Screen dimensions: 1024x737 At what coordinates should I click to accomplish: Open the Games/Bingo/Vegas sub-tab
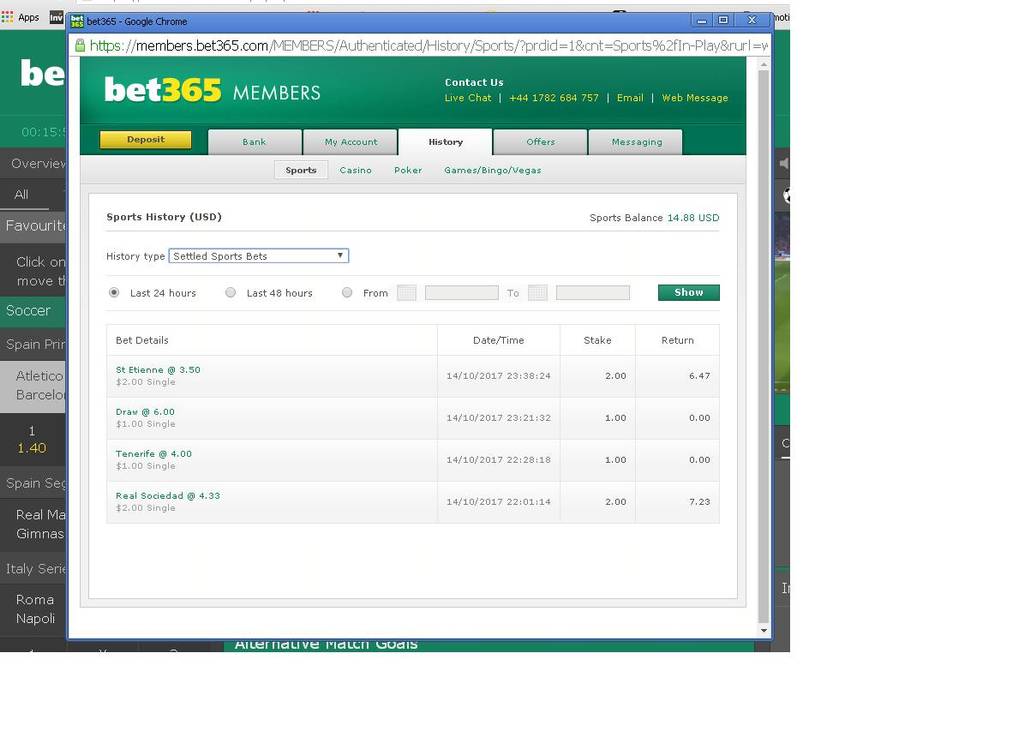pyautogui.click(x=492, y=170)
